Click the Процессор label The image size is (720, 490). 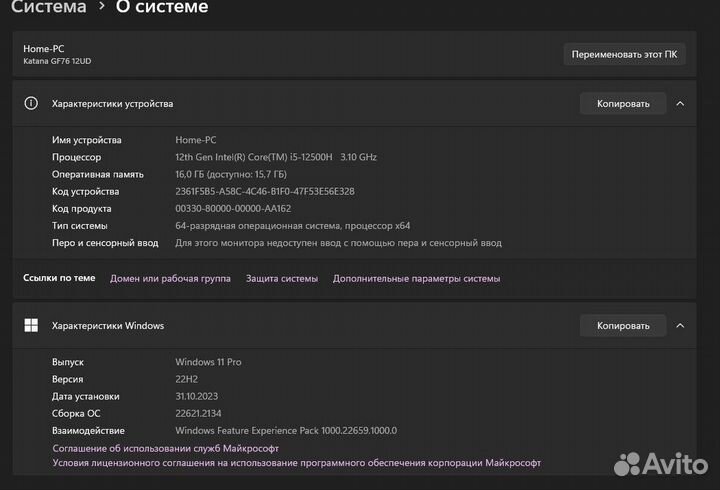pos(76,157)
